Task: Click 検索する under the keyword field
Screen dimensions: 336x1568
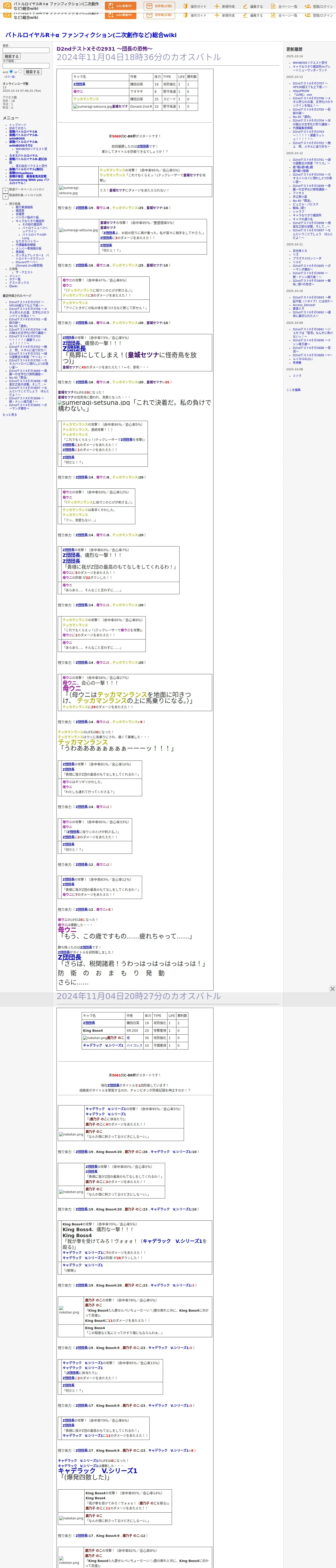Action: pyautogui.click(x=12, y=57)
